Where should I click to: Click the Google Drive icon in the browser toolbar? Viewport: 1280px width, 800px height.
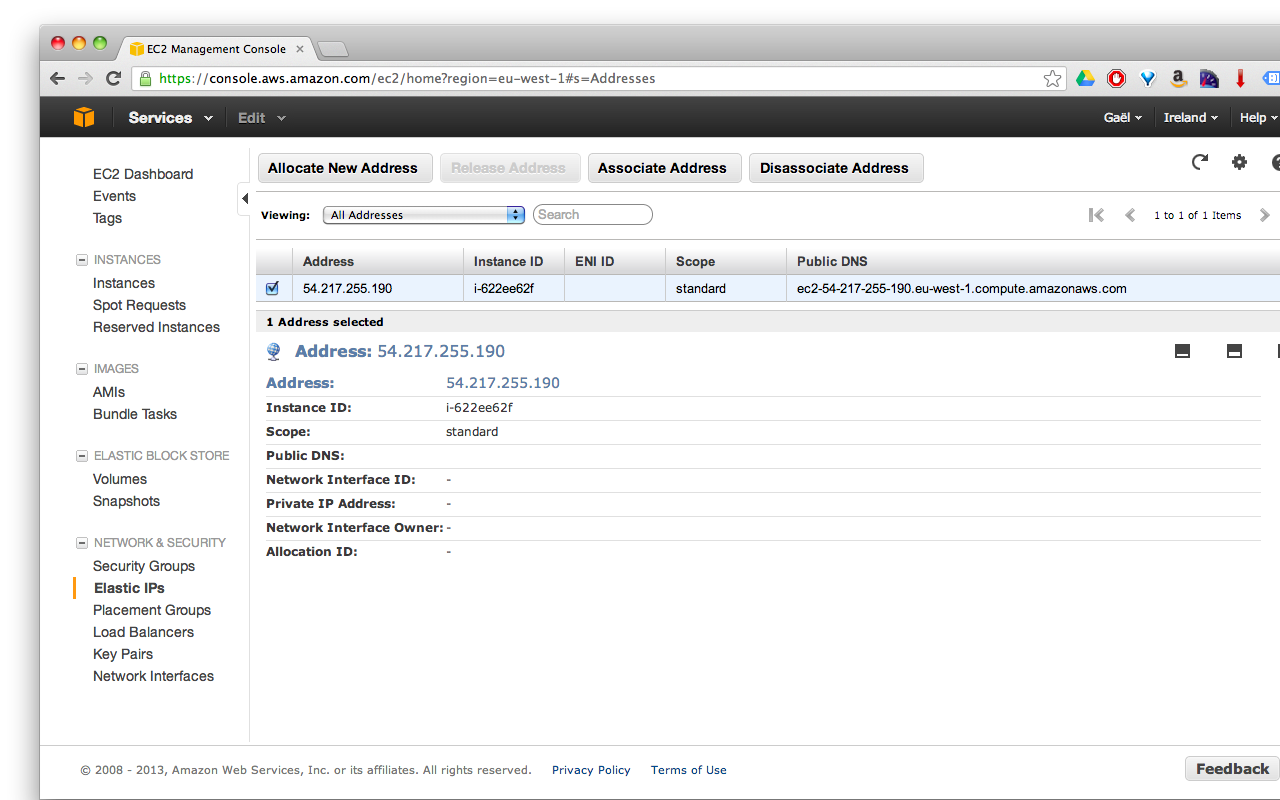pyautogui.click(x=1085, y=77)
